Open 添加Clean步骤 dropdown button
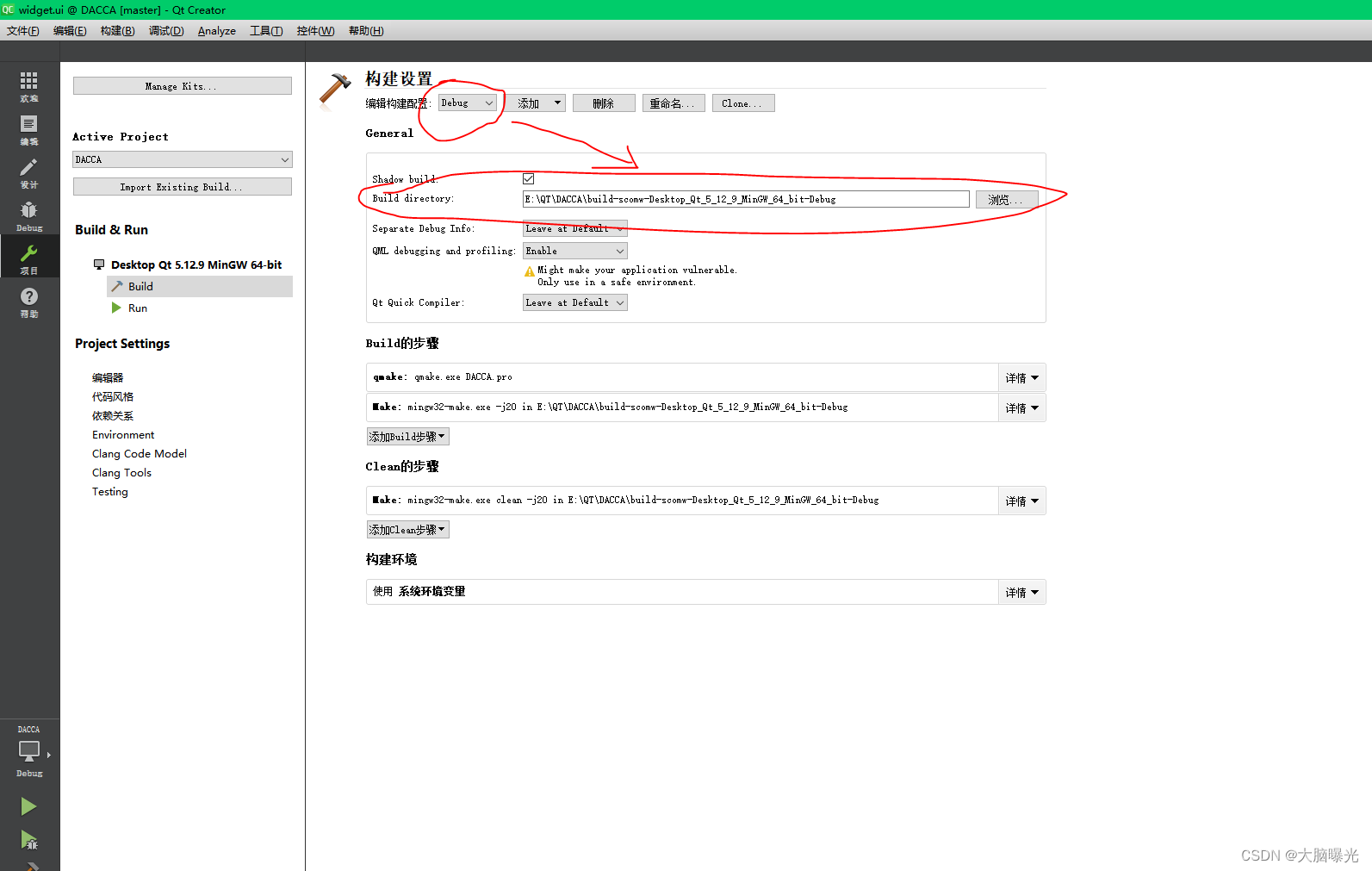The width and height of the screenshot is (1372, 871). [x=408, y=530]
